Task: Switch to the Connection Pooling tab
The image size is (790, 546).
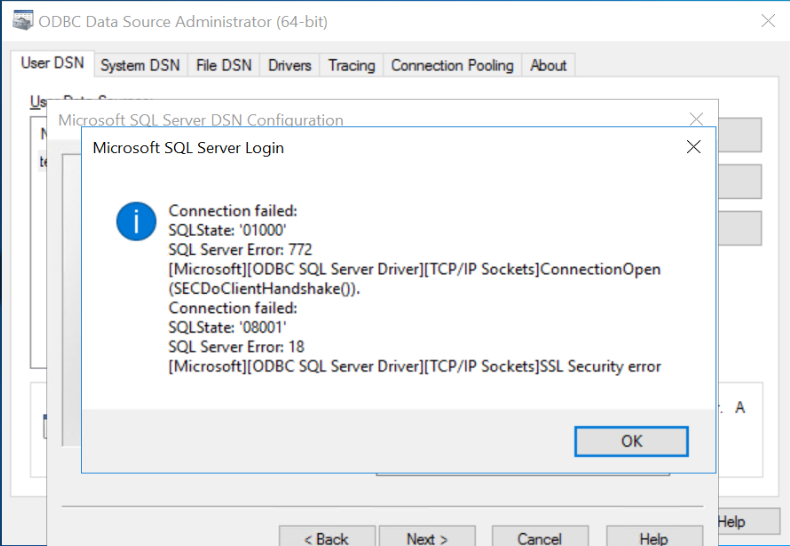Action: 452,65
